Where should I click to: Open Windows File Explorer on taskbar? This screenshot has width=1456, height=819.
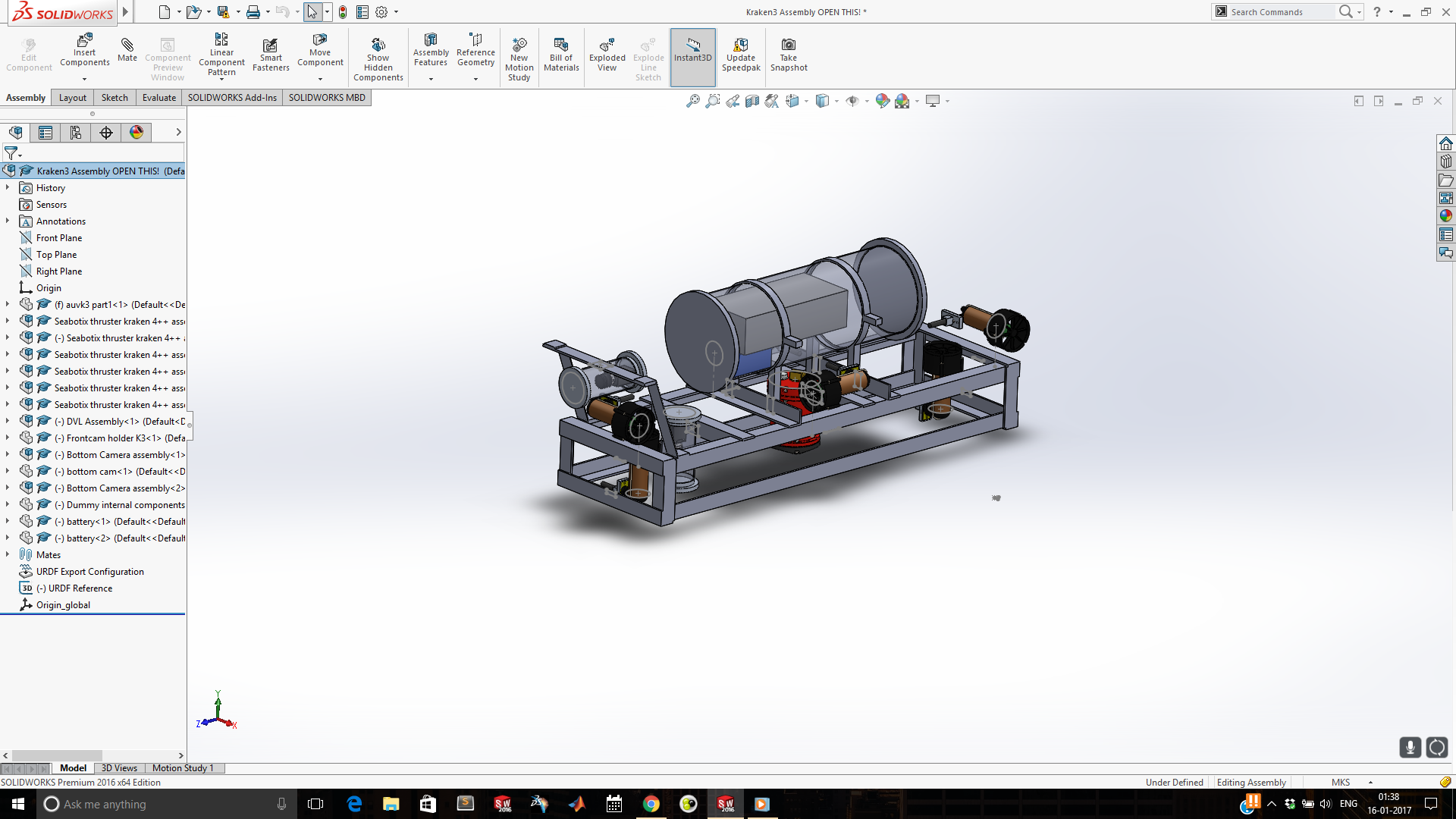coord(391,804)
